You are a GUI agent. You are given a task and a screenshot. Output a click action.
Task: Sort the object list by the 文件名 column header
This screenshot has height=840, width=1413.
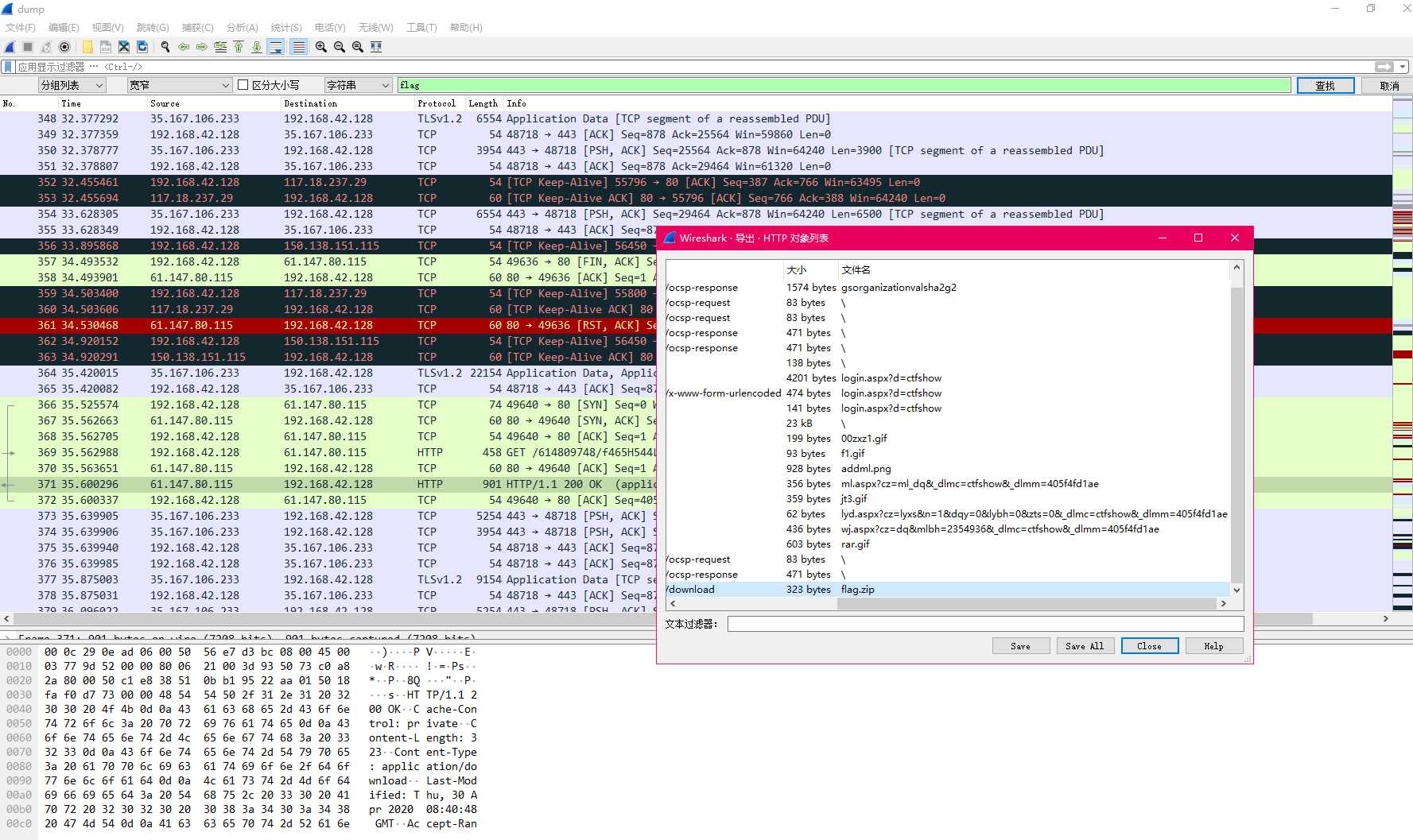point(1034,270)
